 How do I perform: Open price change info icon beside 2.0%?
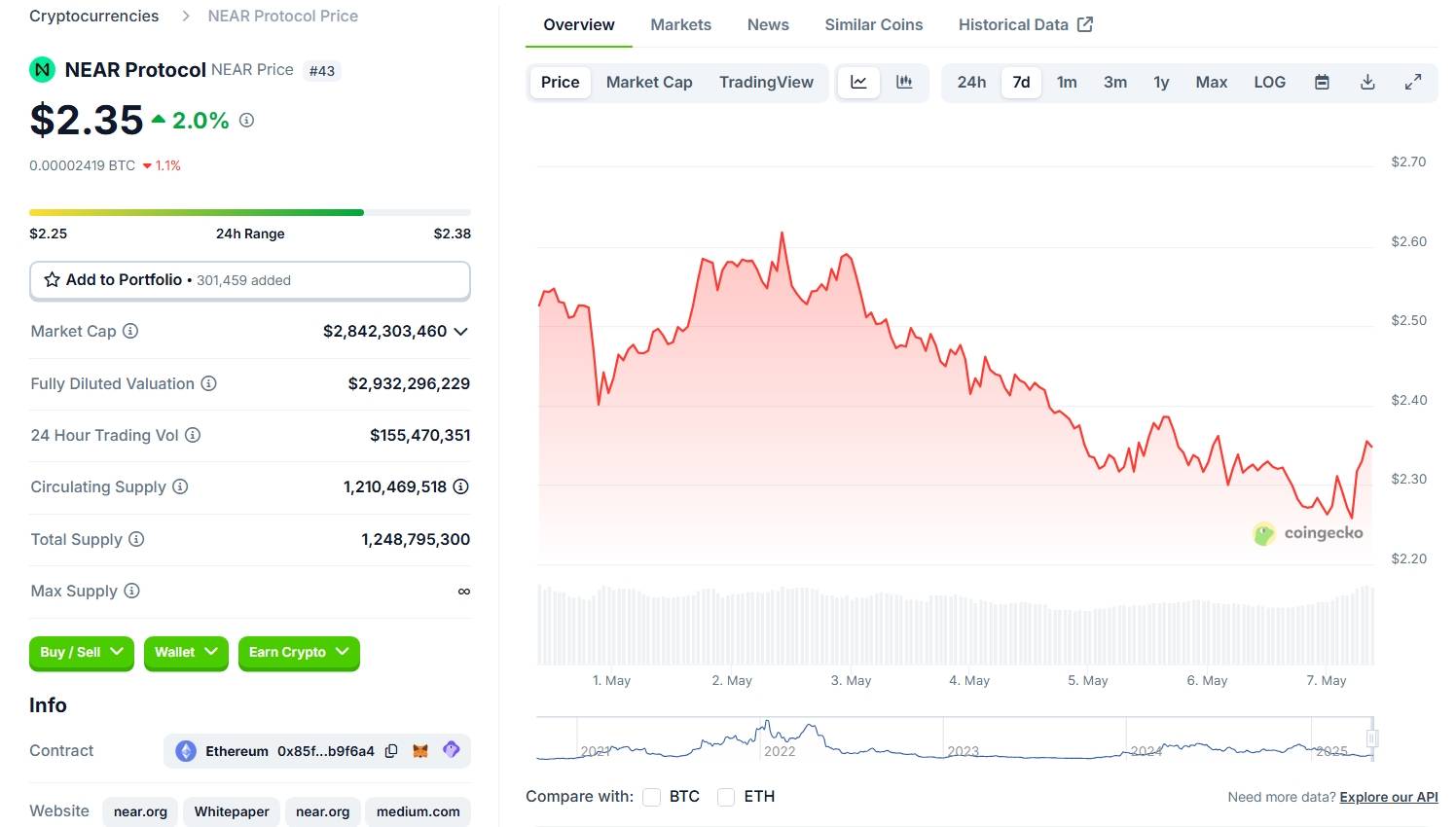pyautogui.click(x=247, y=121)
